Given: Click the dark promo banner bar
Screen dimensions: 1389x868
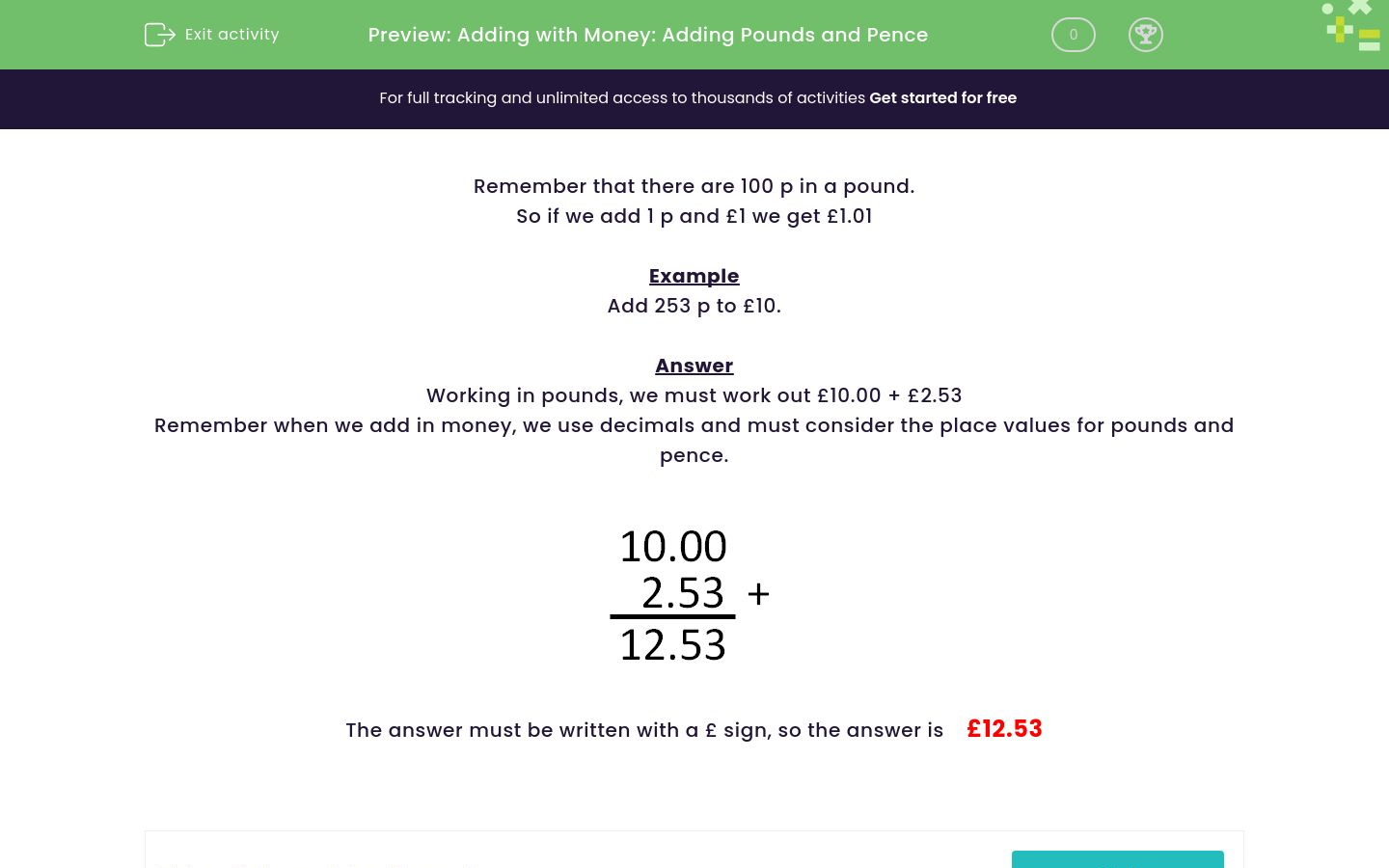Looking at the screenshot, I should click(x=694, y=98).
